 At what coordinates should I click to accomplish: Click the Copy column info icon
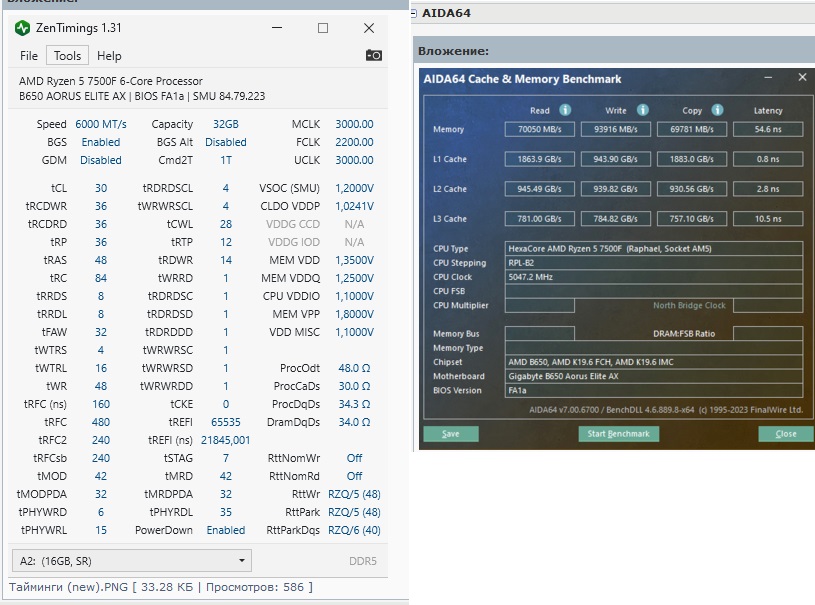718,110
